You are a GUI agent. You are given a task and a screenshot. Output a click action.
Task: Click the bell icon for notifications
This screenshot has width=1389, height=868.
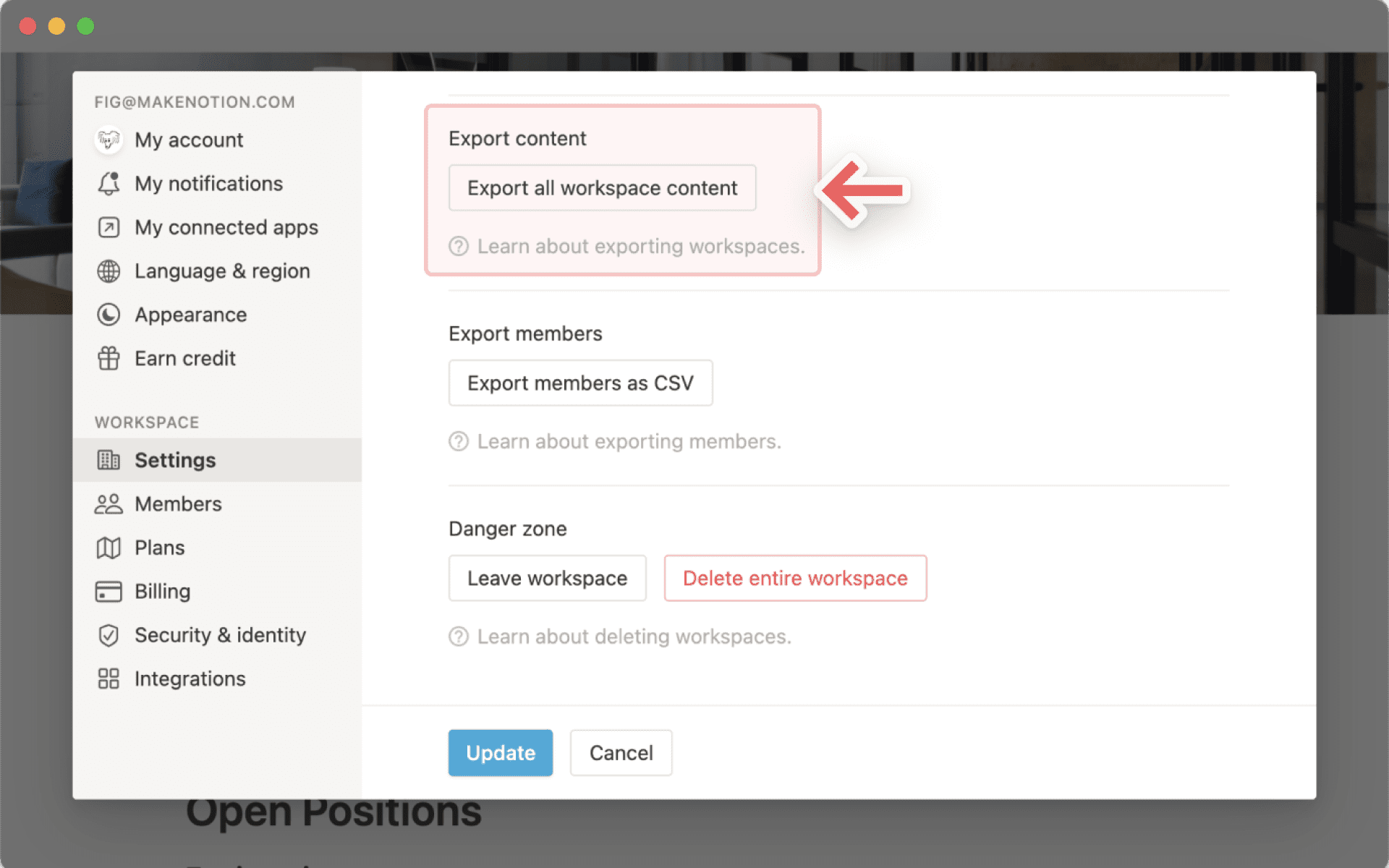point(109,184)
